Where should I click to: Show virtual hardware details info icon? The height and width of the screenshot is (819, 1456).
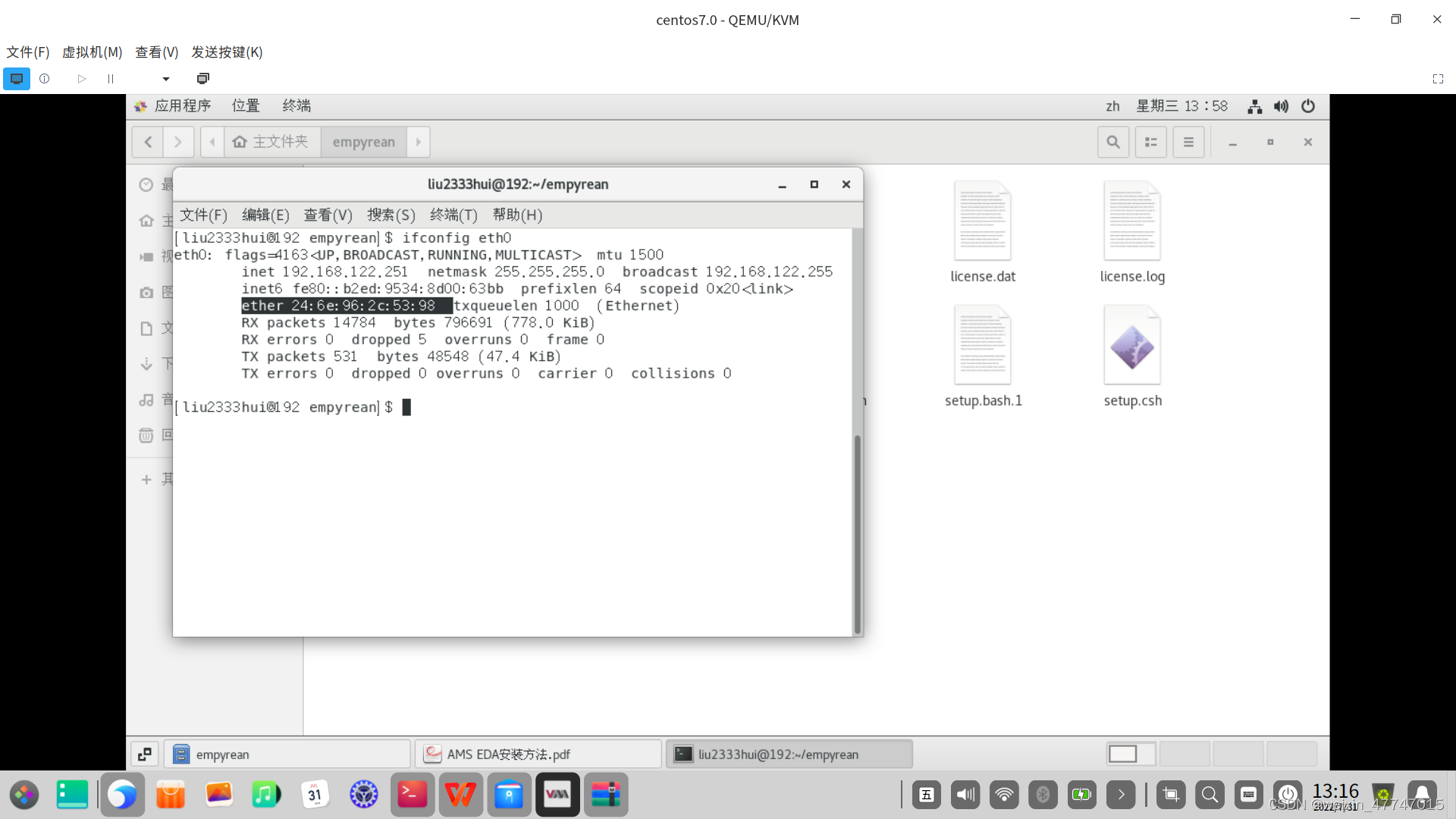45,79
